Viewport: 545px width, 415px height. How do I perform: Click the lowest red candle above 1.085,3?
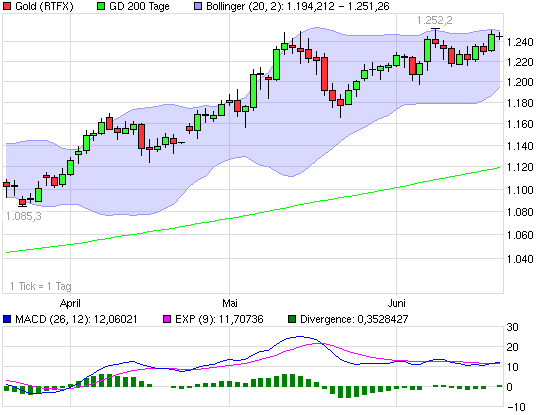tap(22, 202)
